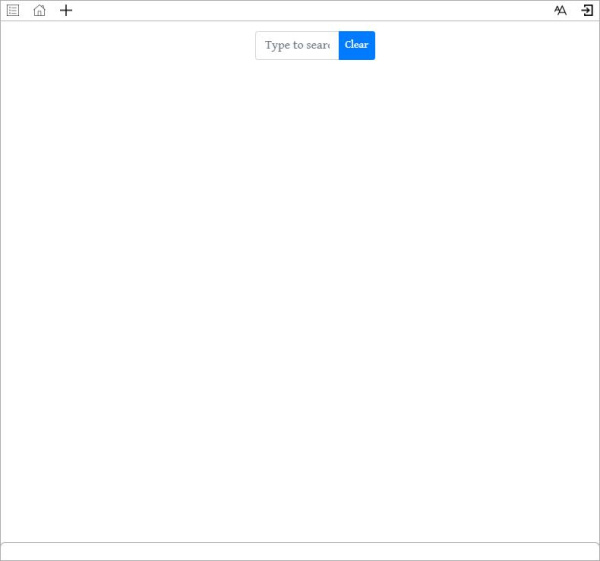Show the sidebar list icon menu

click(x=13, y=10)
